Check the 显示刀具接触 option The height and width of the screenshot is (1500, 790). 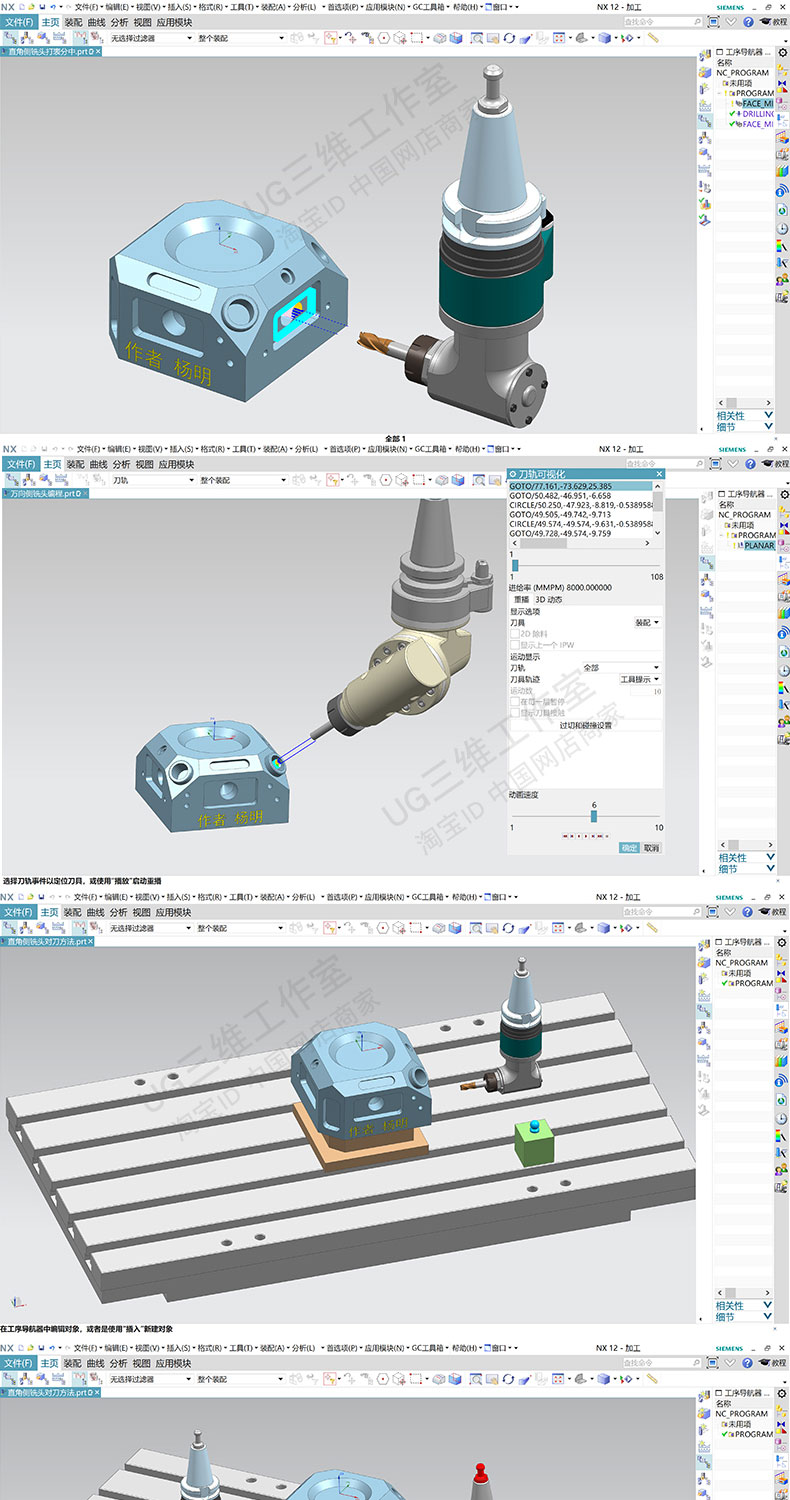(x=514, y=713)
